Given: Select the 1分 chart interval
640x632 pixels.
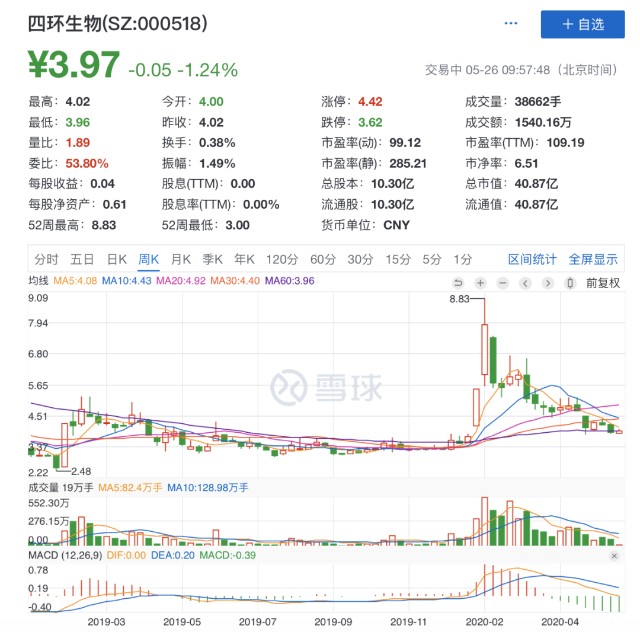Looking at the screenshot, I should tap(463, 259).
